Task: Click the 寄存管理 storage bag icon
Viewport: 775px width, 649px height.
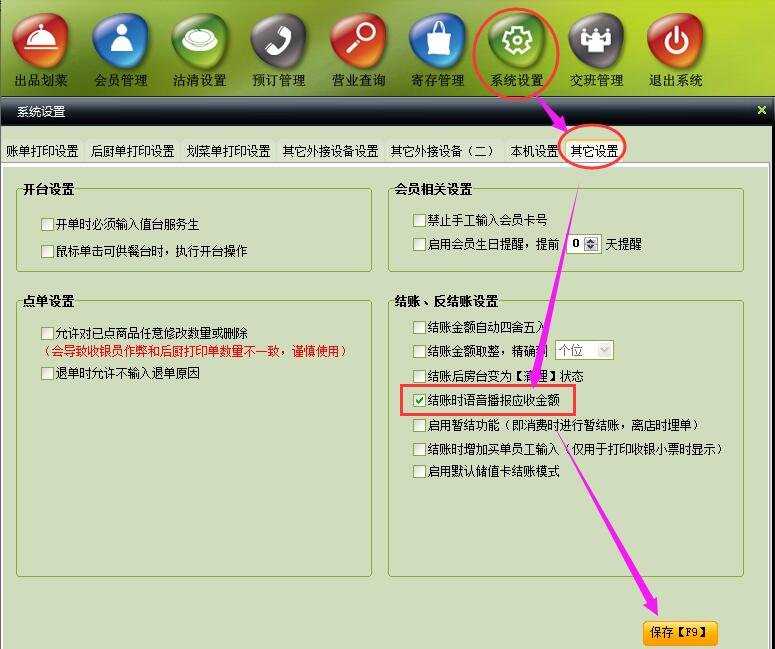Action: (437, 42)
